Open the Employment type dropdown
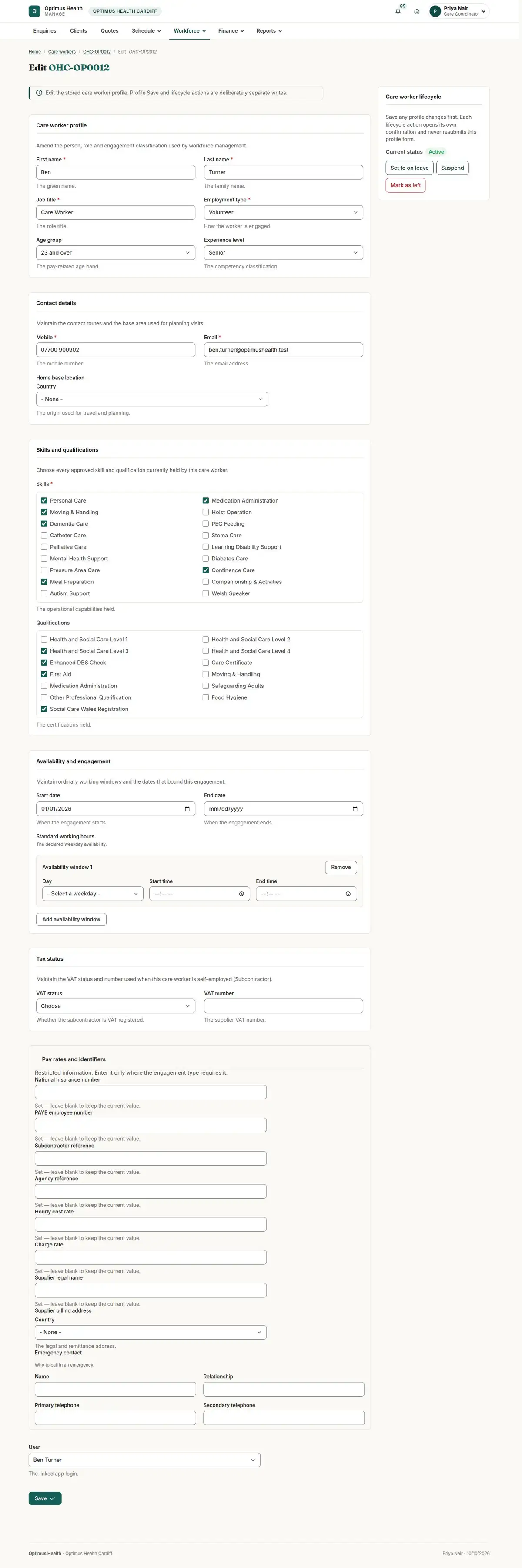This screenshot has height=1568, width=522. pos(284,212)
